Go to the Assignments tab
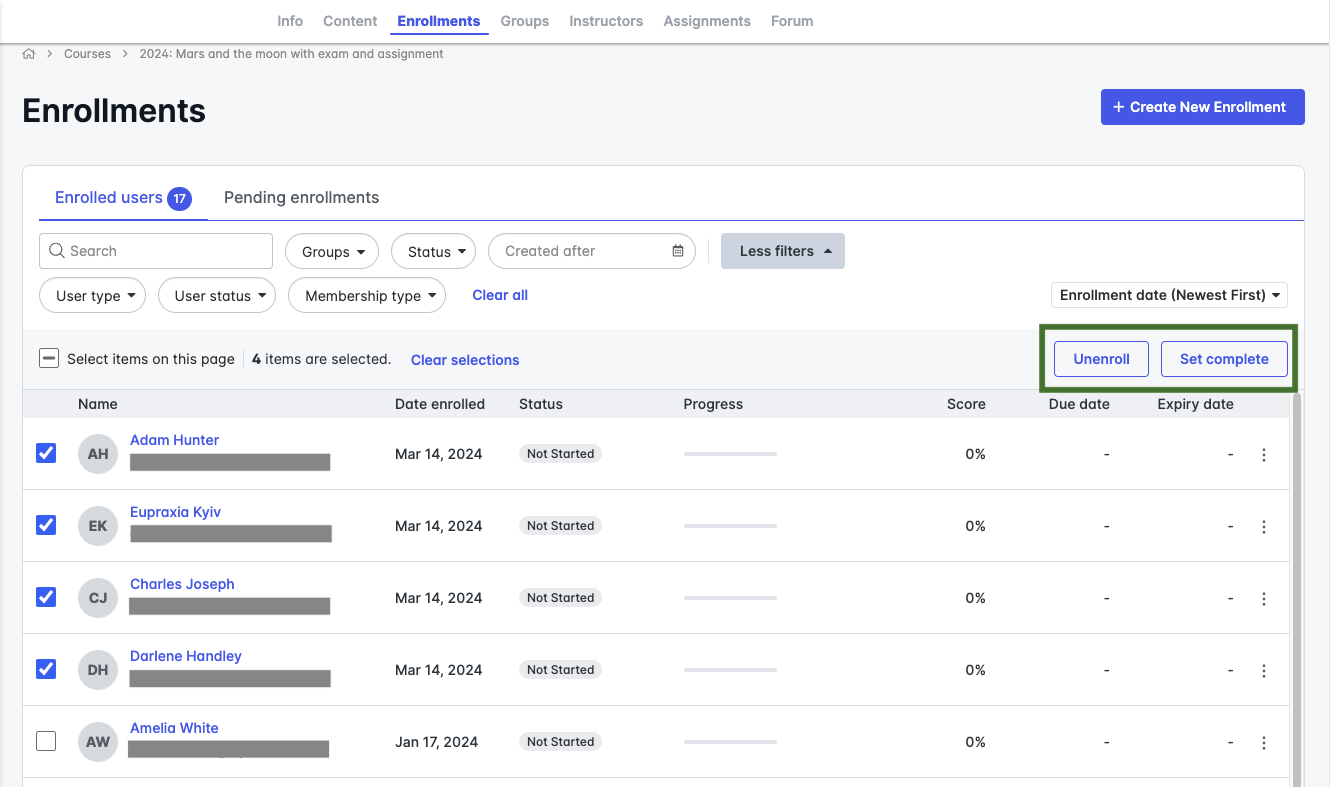1330x787 pixels. 706,21
